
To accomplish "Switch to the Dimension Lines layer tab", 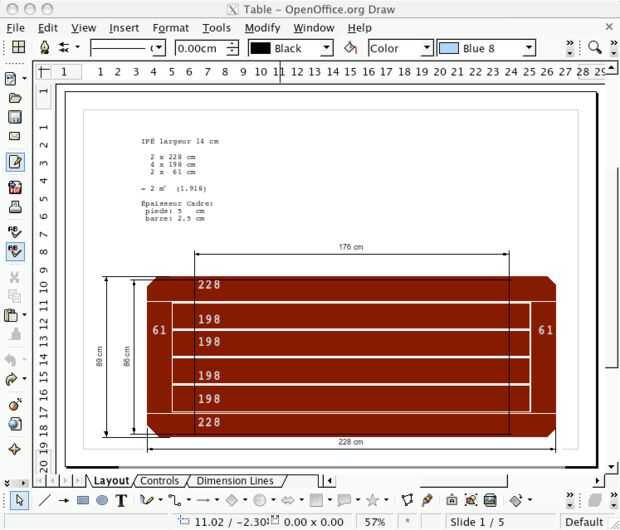I will tap(235, 481).
